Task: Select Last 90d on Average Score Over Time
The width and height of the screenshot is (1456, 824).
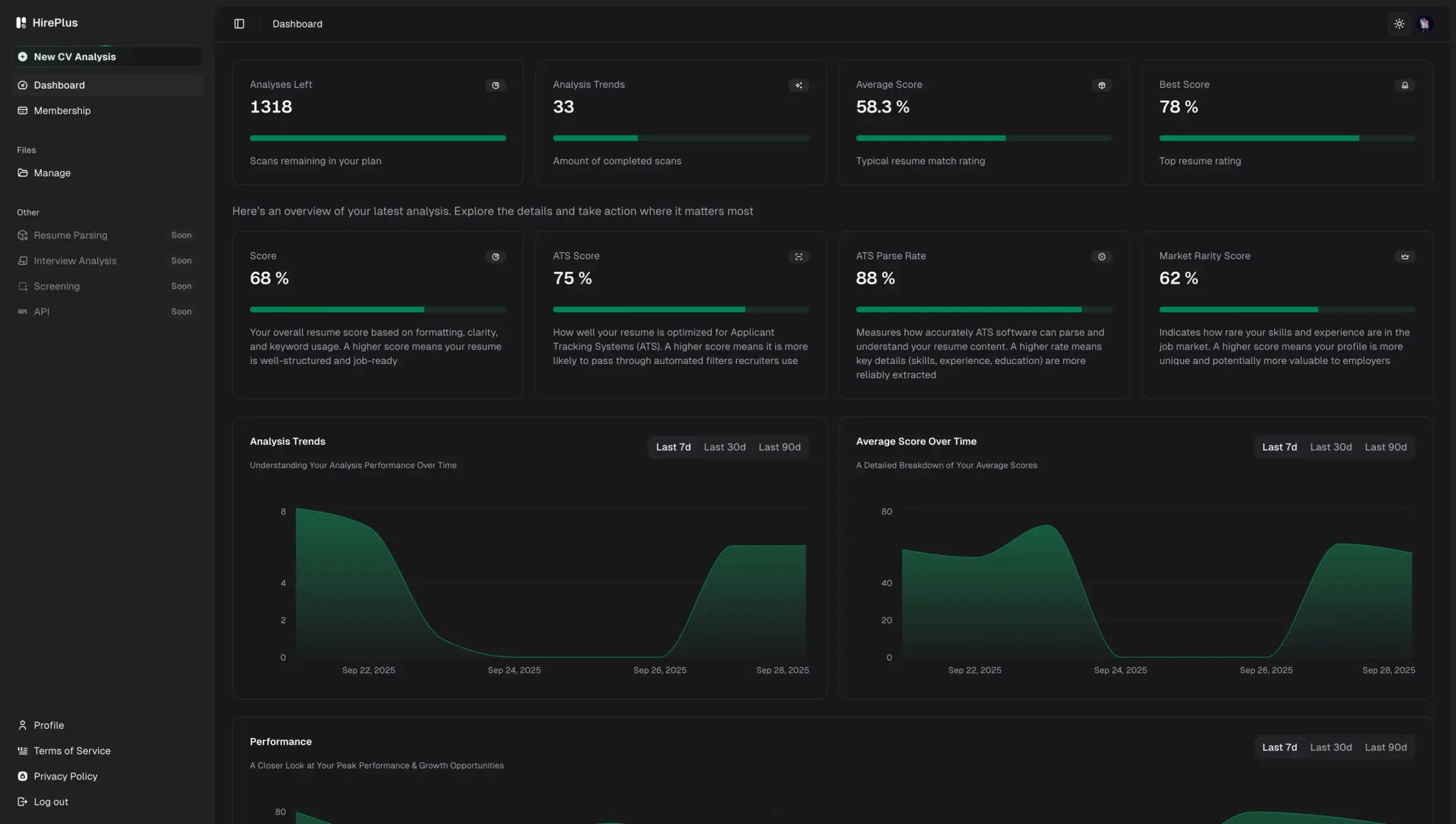Action: point(1385,447)
